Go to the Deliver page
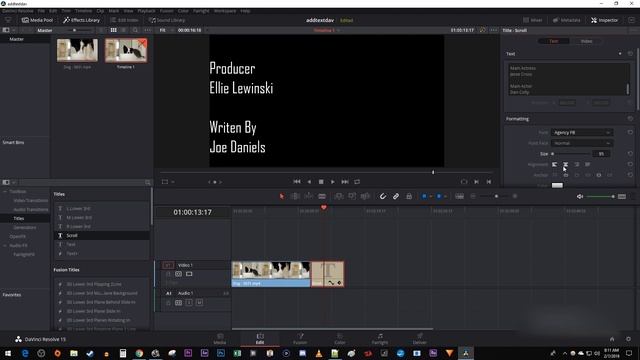This screenshot has width=640, height=360. tap(419, 339)
